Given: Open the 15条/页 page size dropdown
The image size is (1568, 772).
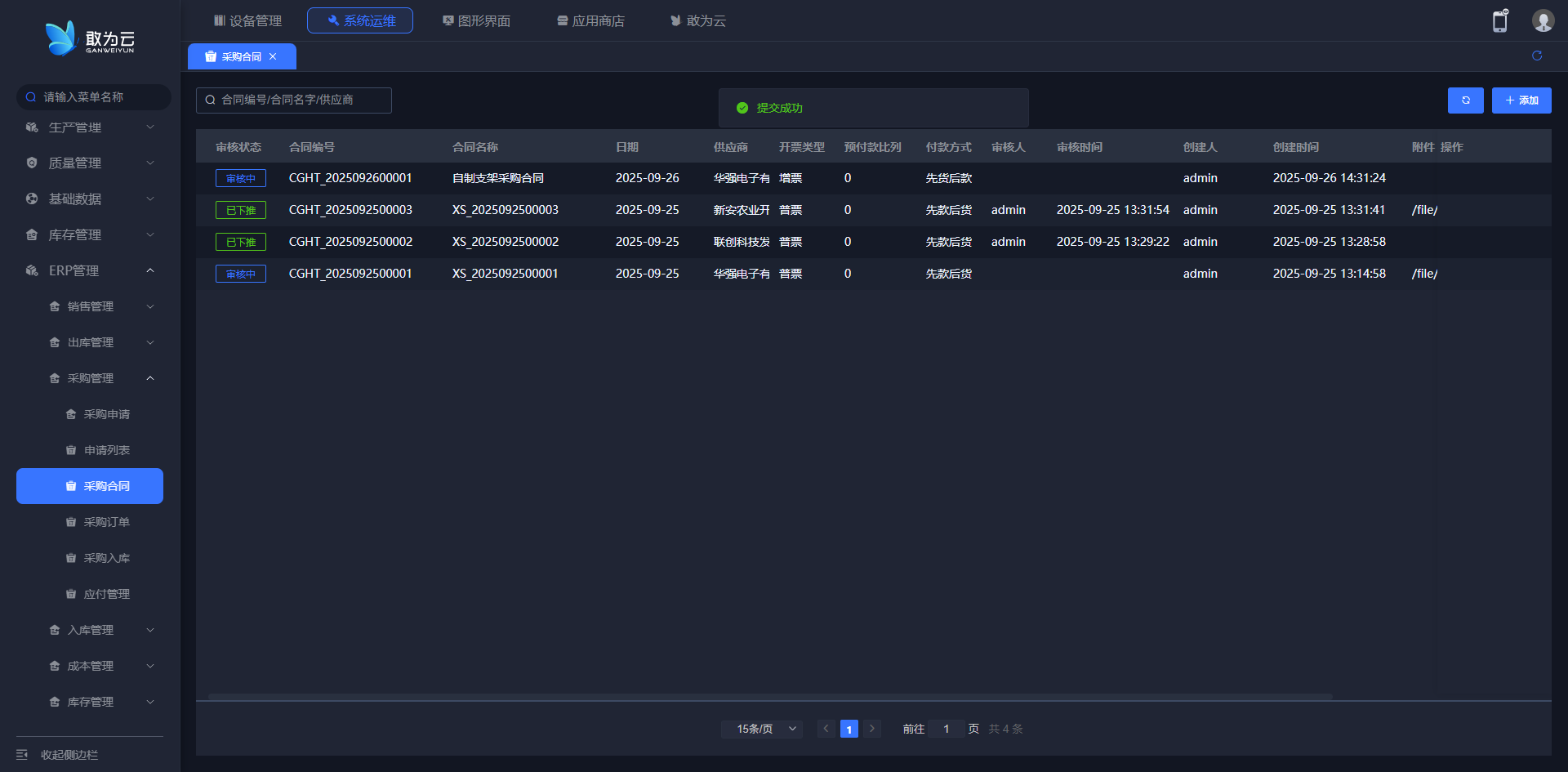Looking at the screenshot, I should point(761,729).
